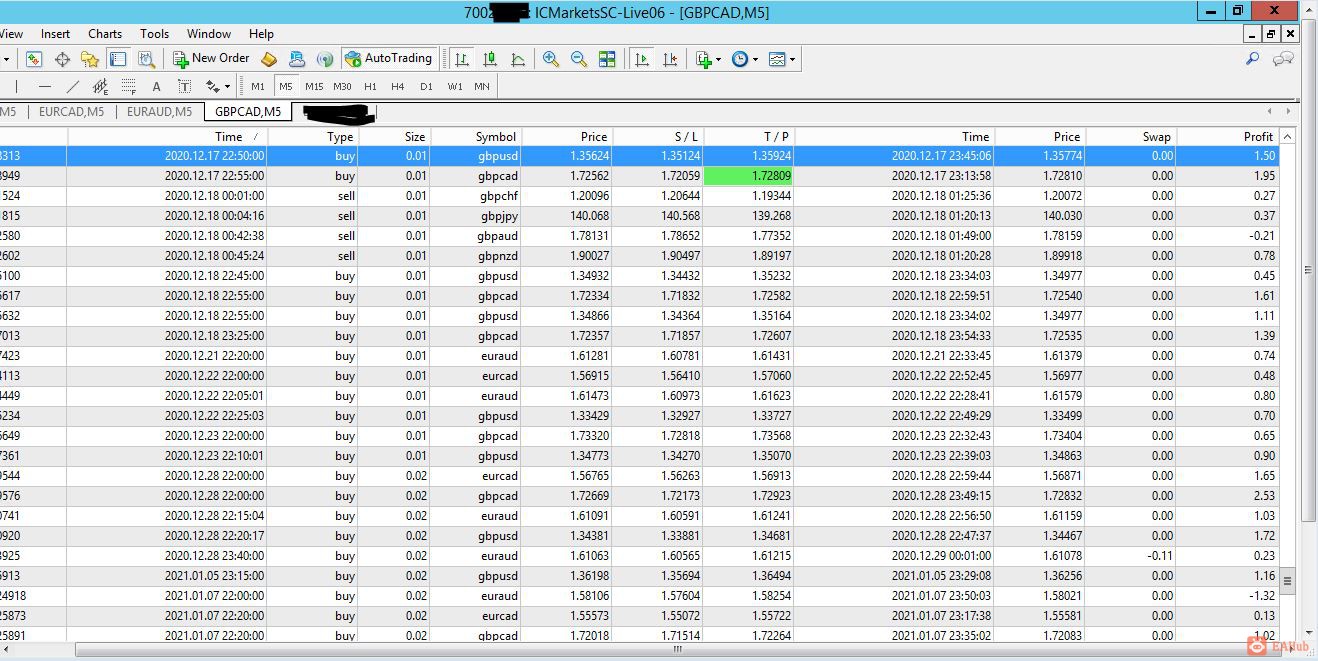Viewport: 1318px width, 661px height.
Task: Select the gbpjpy sell trade row
Action: [x=640, y=216]
